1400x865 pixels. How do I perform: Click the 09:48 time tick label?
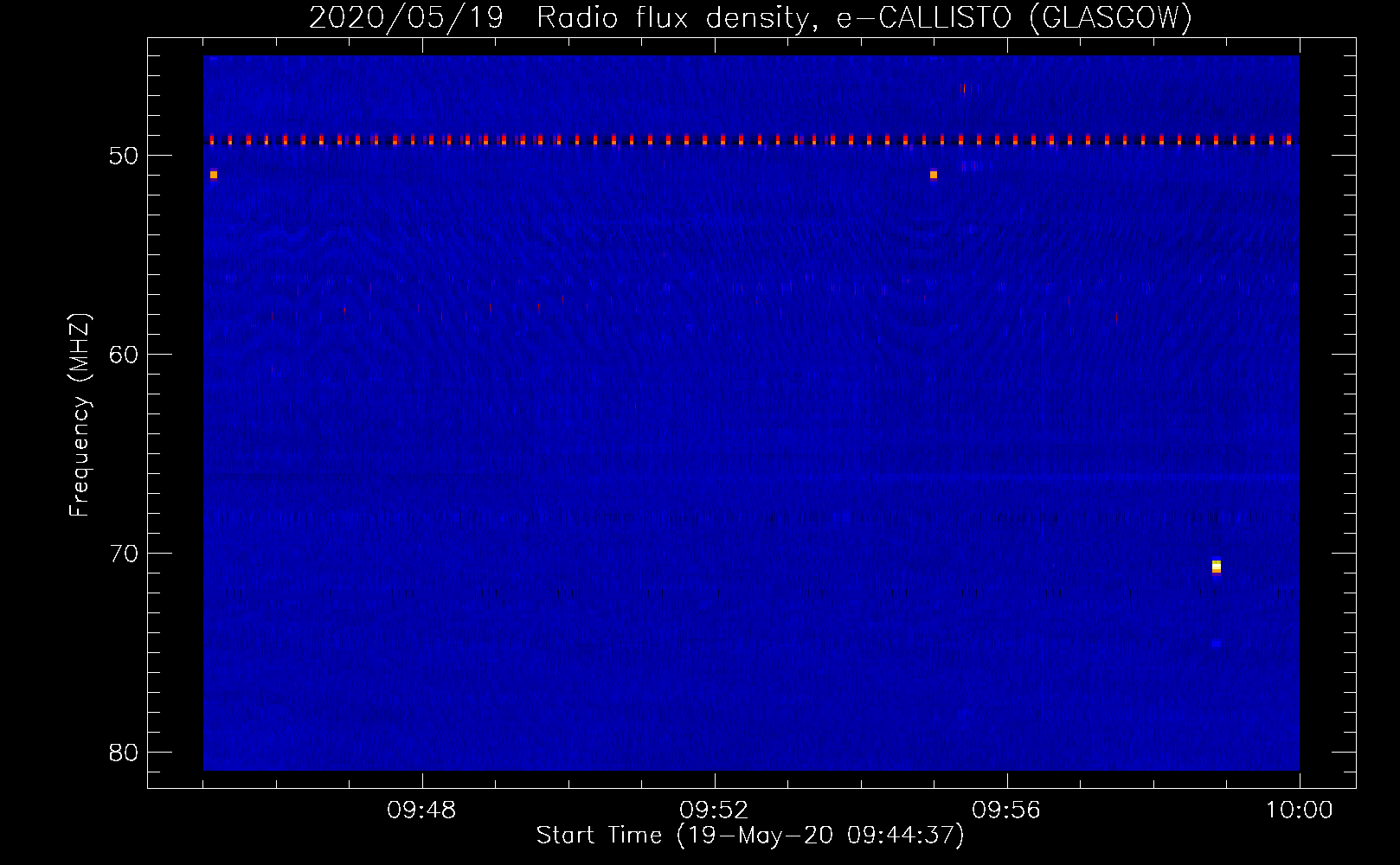coord(422,811)
